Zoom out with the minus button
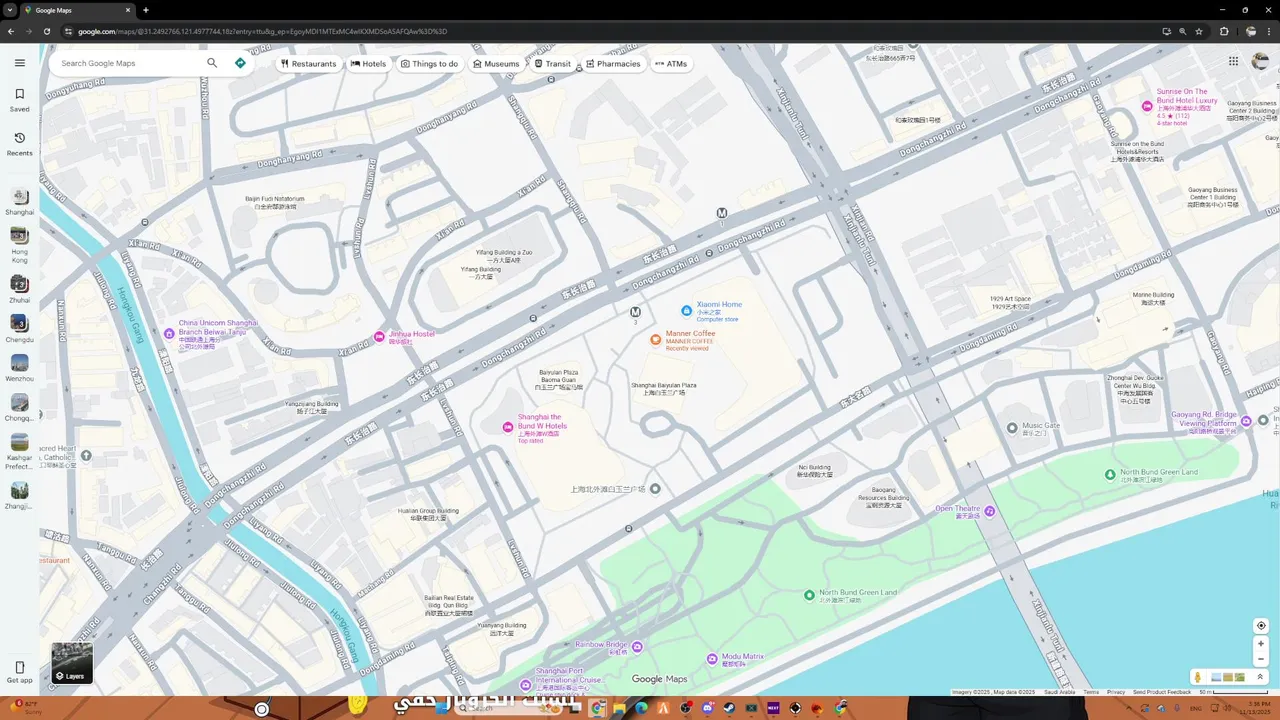1280x720 pixels. point(1261,659)
